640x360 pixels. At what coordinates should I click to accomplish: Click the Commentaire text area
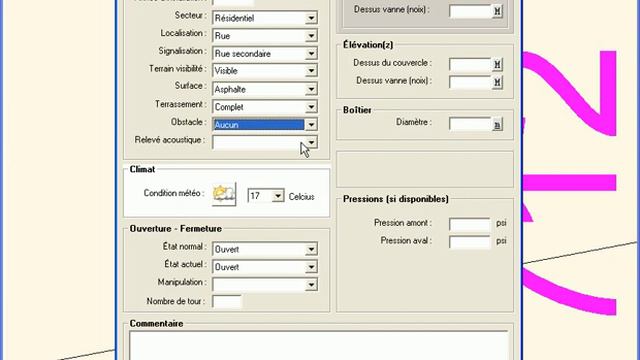click(319, 345)
